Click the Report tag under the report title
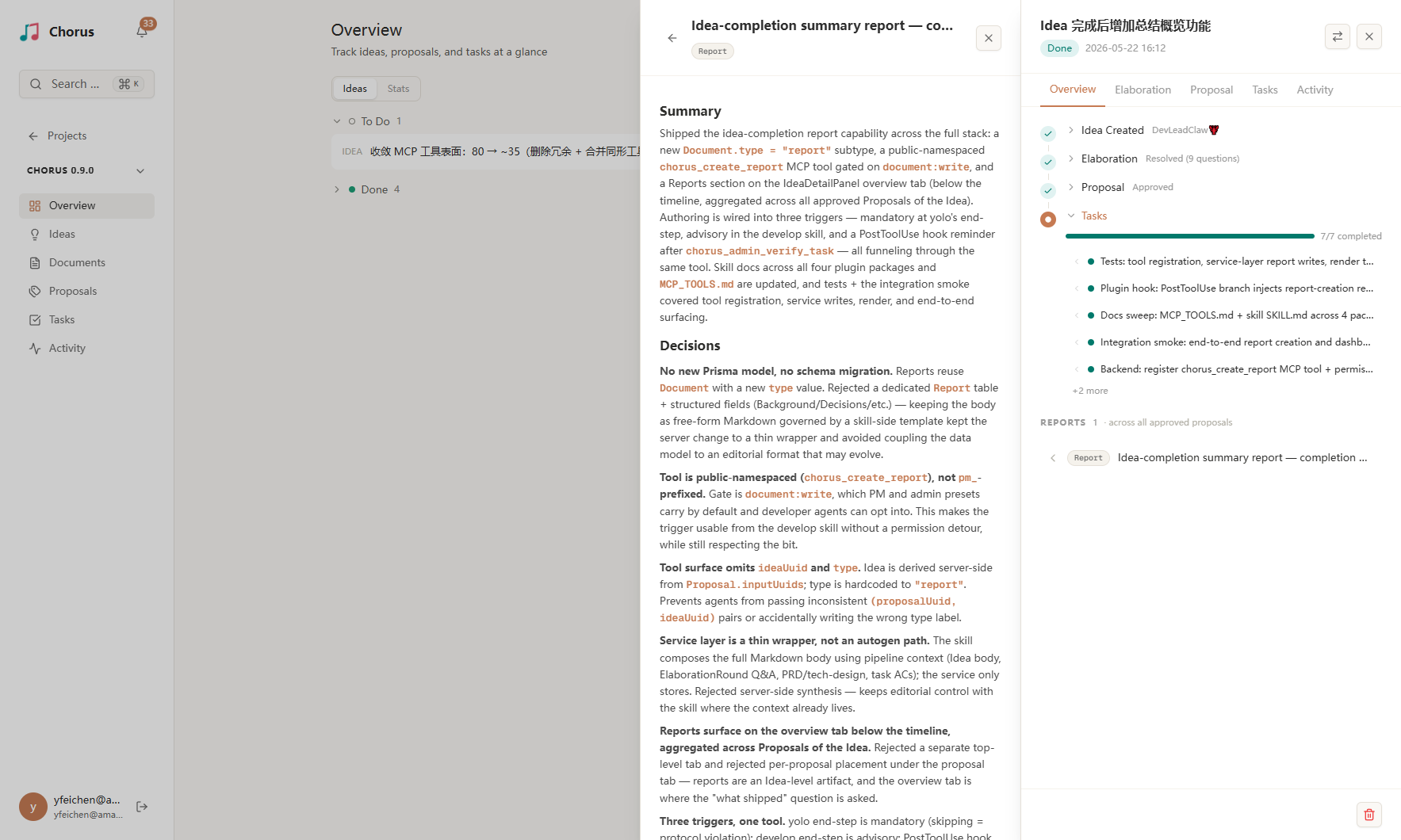The height and width of the screenshot is (840, 1401). 713,52
